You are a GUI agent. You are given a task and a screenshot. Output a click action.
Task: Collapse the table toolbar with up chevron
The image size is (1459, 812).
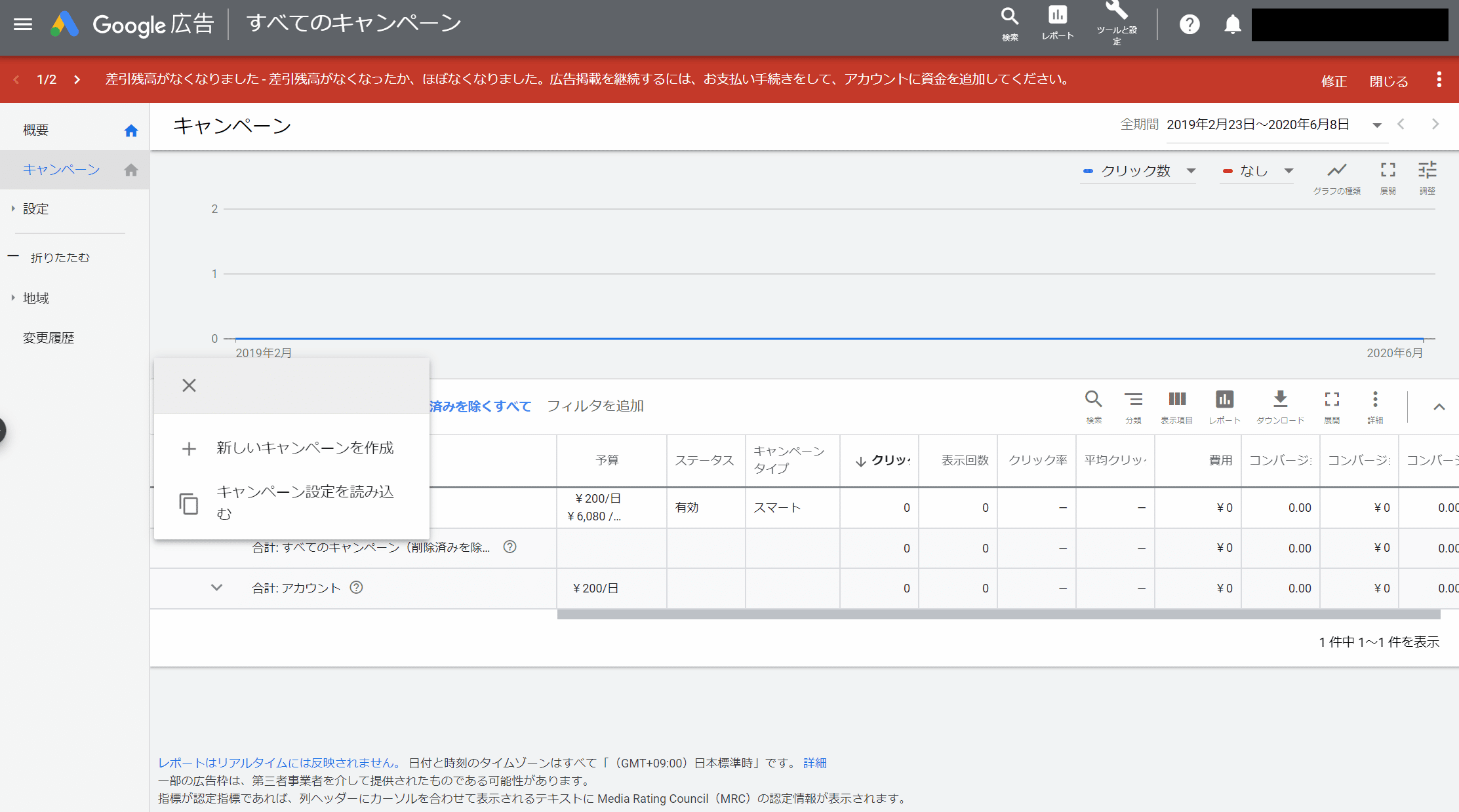point(1439,407)
